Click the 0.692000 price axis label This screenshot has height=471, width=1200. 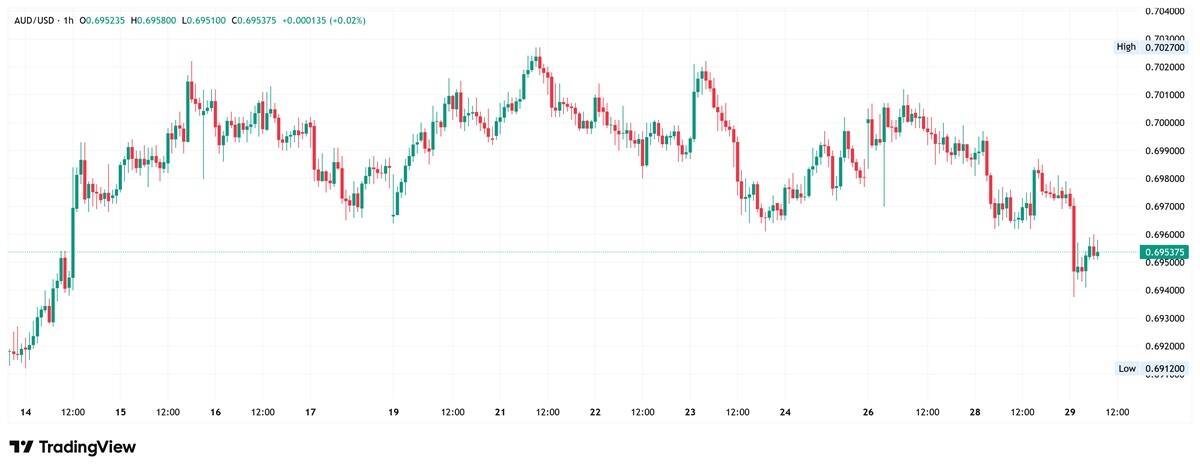tap(1165, 347)
